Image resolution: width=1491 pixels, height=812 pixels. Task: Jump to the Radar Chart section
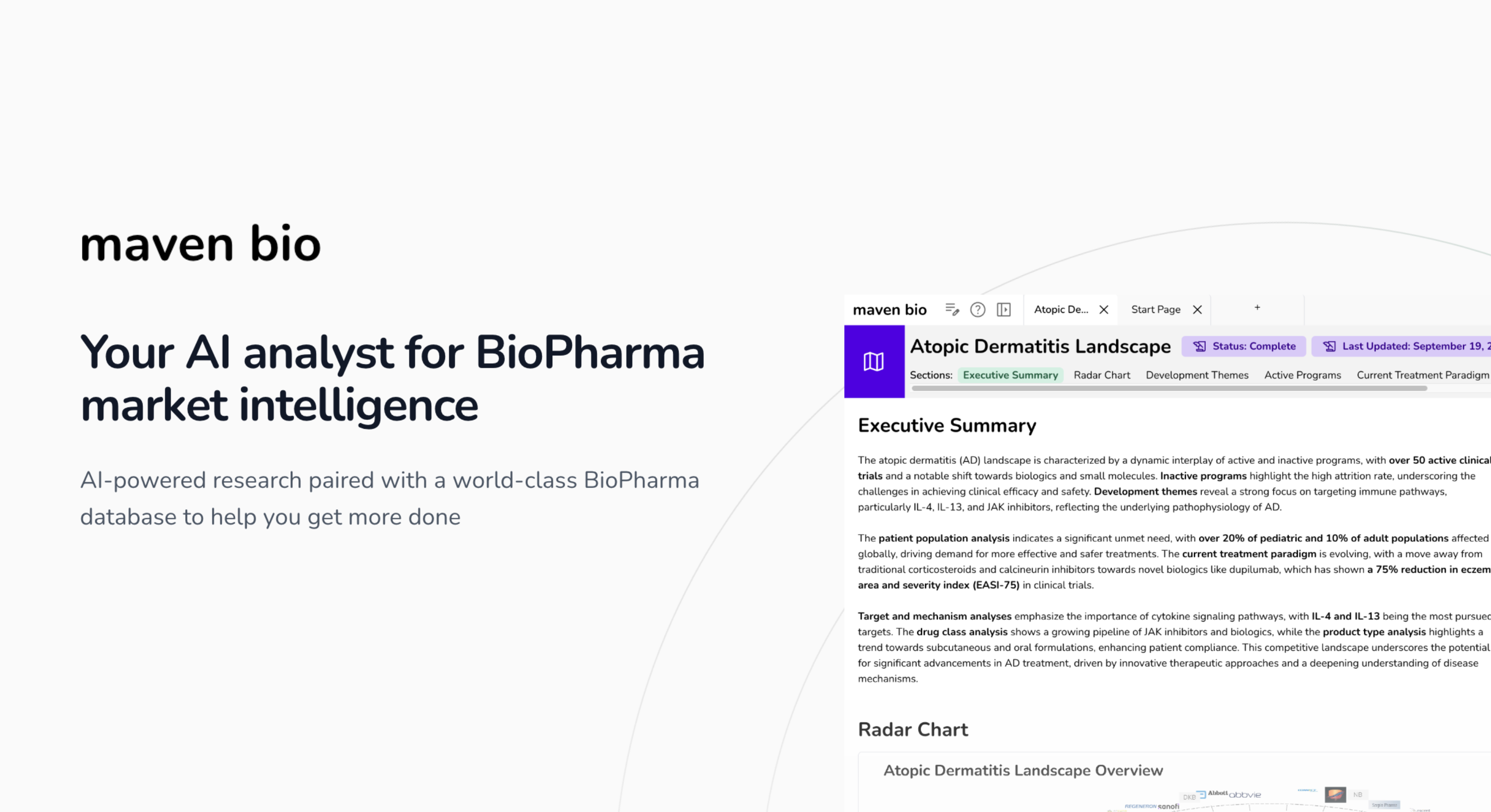(1102, 375)
